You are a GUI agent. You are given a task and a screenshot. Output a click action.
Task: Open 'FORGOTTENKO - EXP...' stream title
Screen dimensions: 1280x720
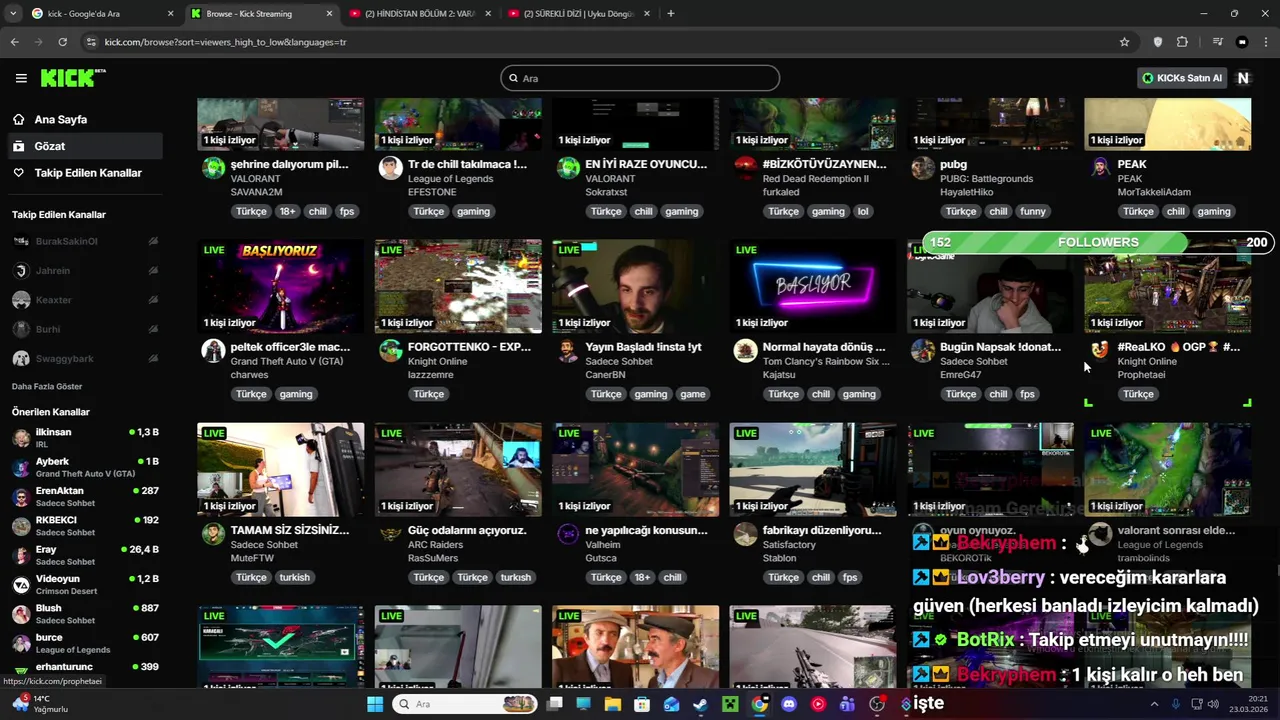coord(469,347)
